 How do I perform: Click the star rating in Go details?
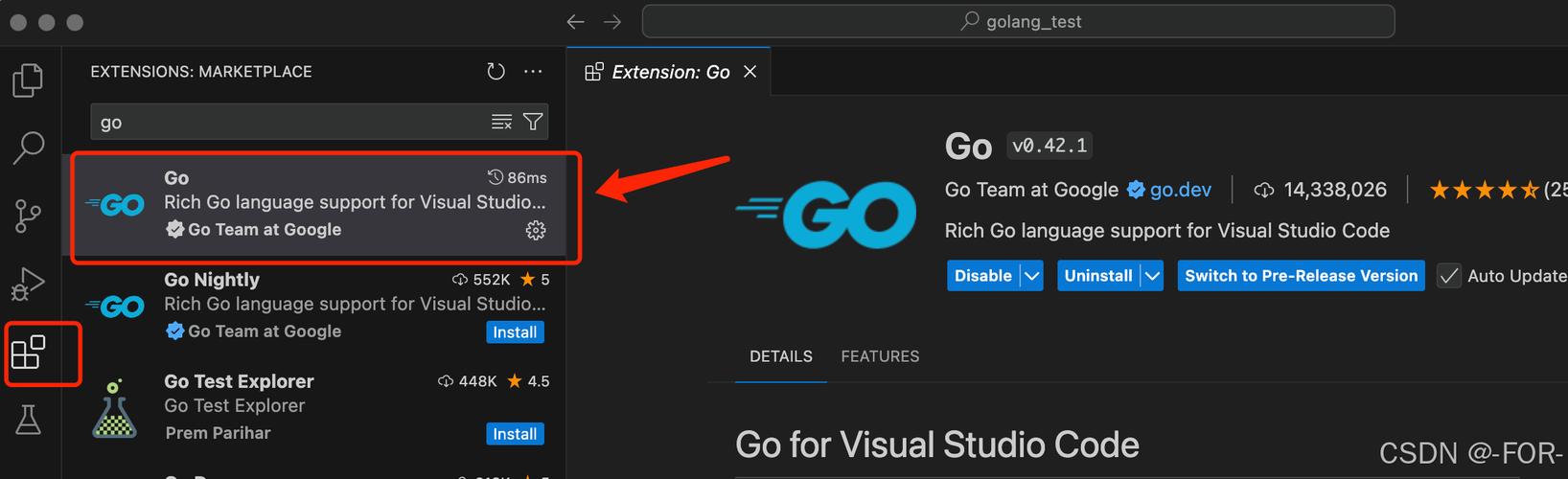coord(1484,190)
